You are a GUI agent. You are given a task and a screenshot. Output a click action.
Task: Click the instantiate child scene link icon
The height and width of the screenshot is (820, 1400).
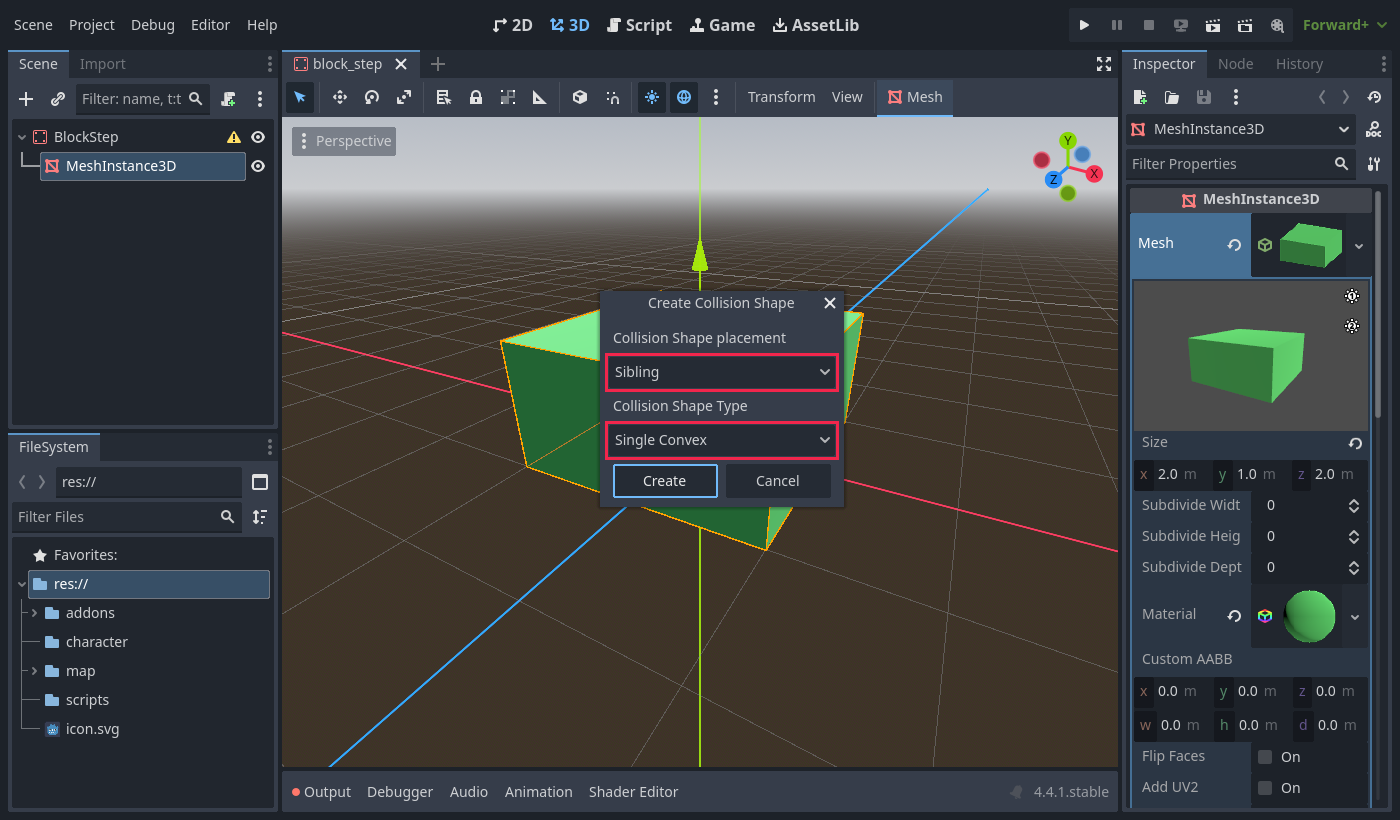tap(58, 99)
